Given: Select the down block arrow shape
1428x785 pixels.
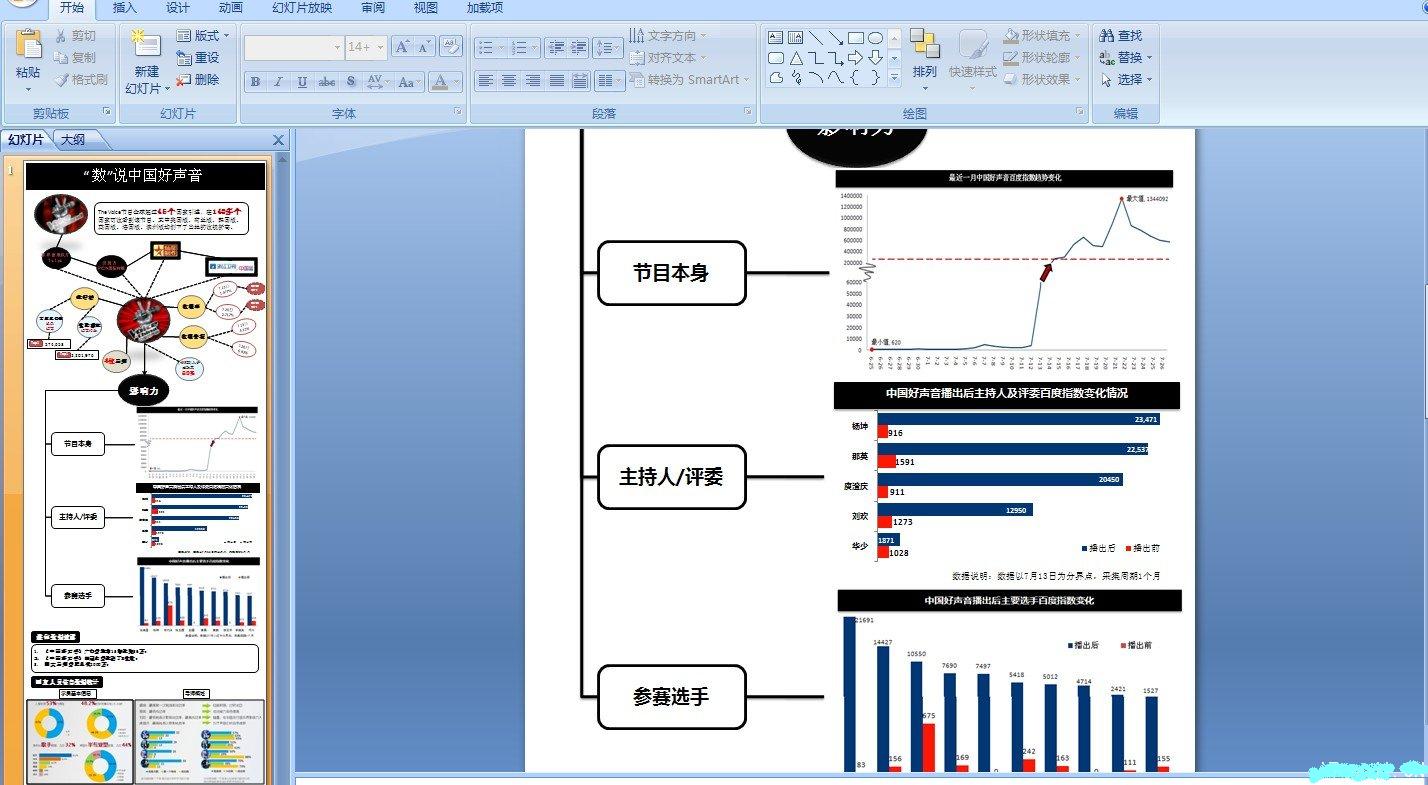Looking at the screenshot, I should [x=875, y=58].
